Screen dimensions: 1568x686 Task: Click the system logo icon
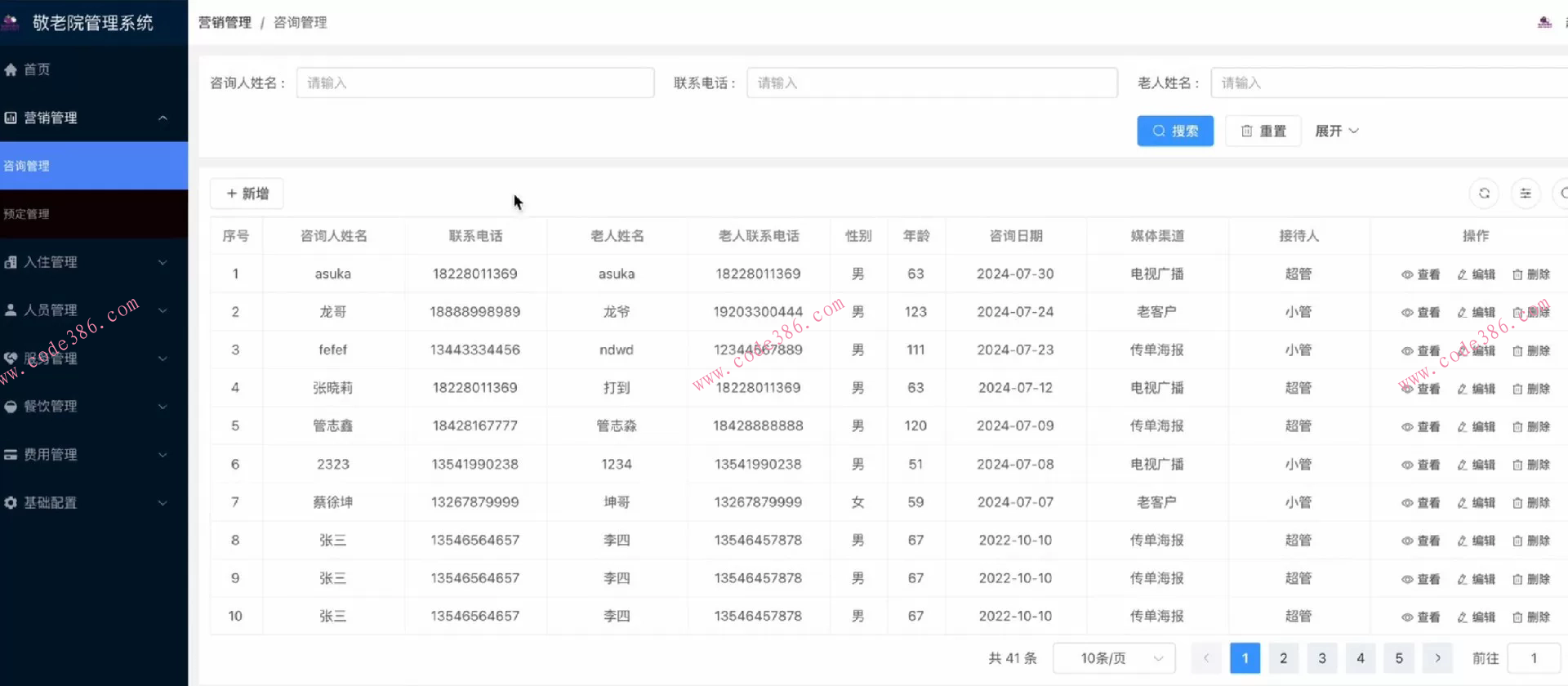tap(11, 22)
